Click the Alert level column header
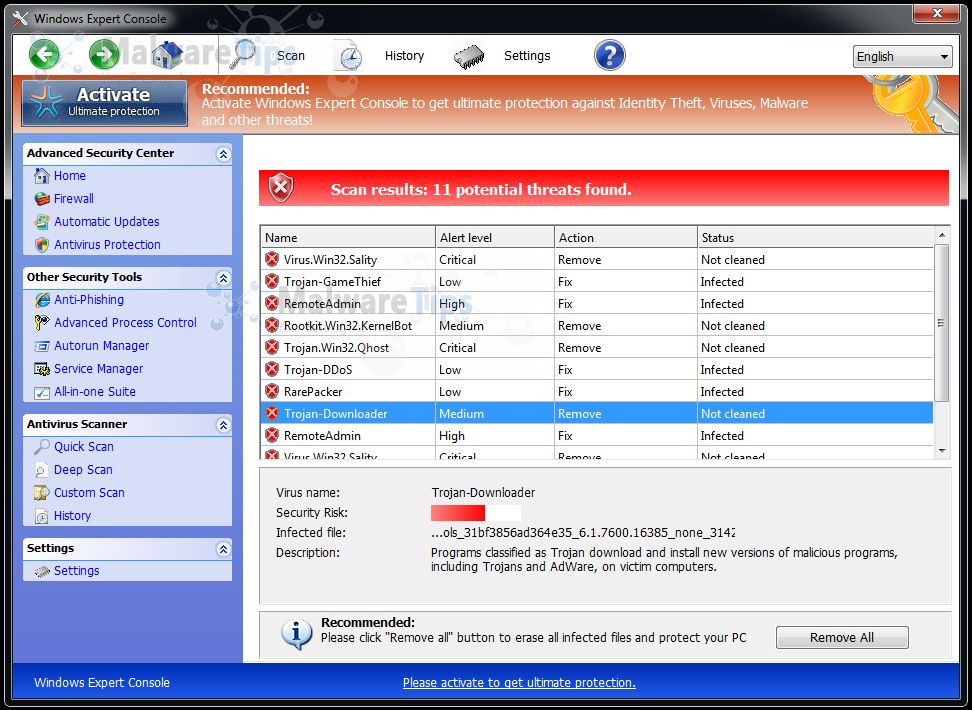 click(x=464, y=238)
